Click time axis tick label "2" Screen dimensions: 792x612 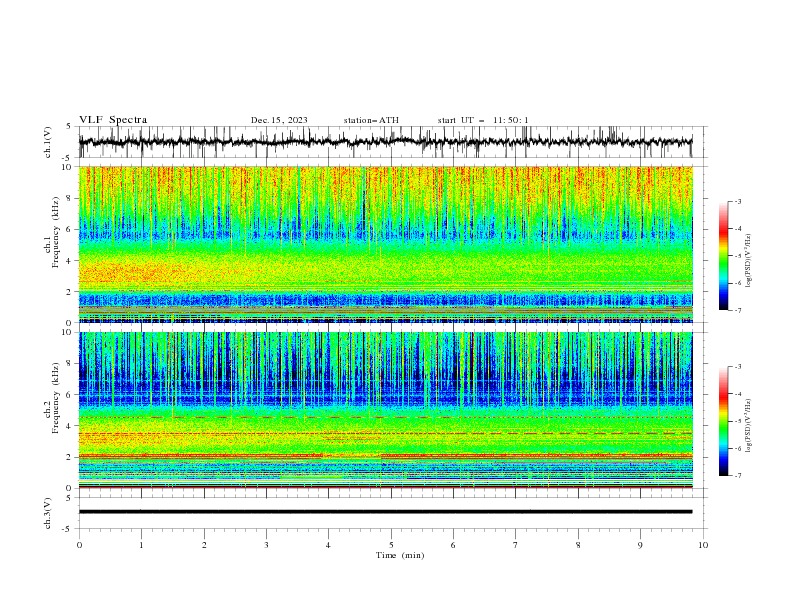tap(204, 545)
